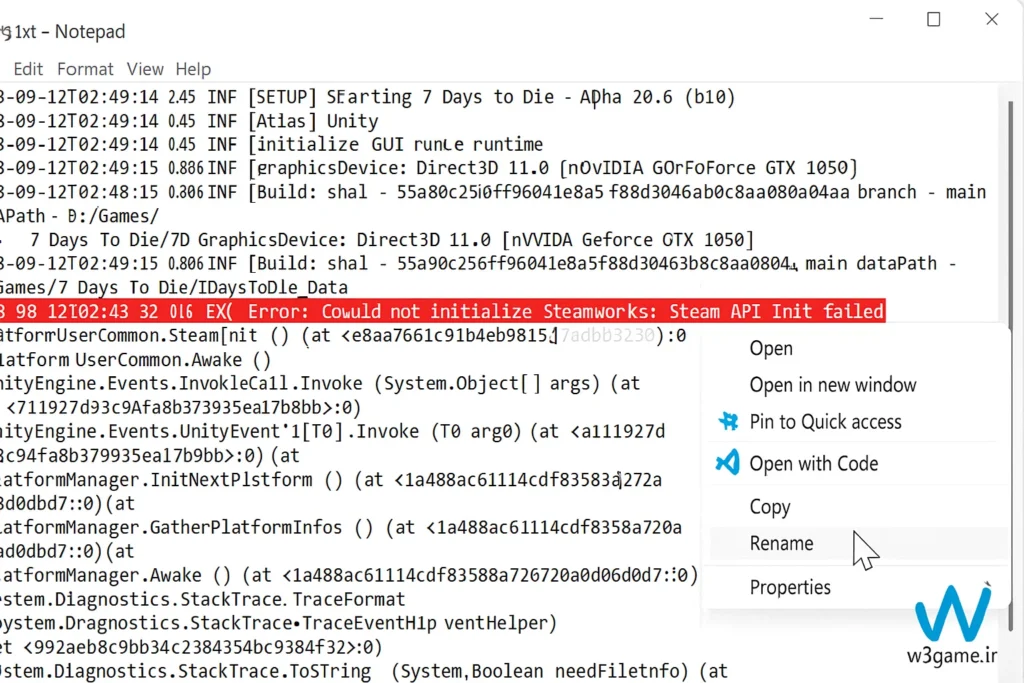The width and height of the screenshot is (1024, 683).
Task: Choose Copy from the context menu
Action: pyautogui.click(x=770, y=507)
